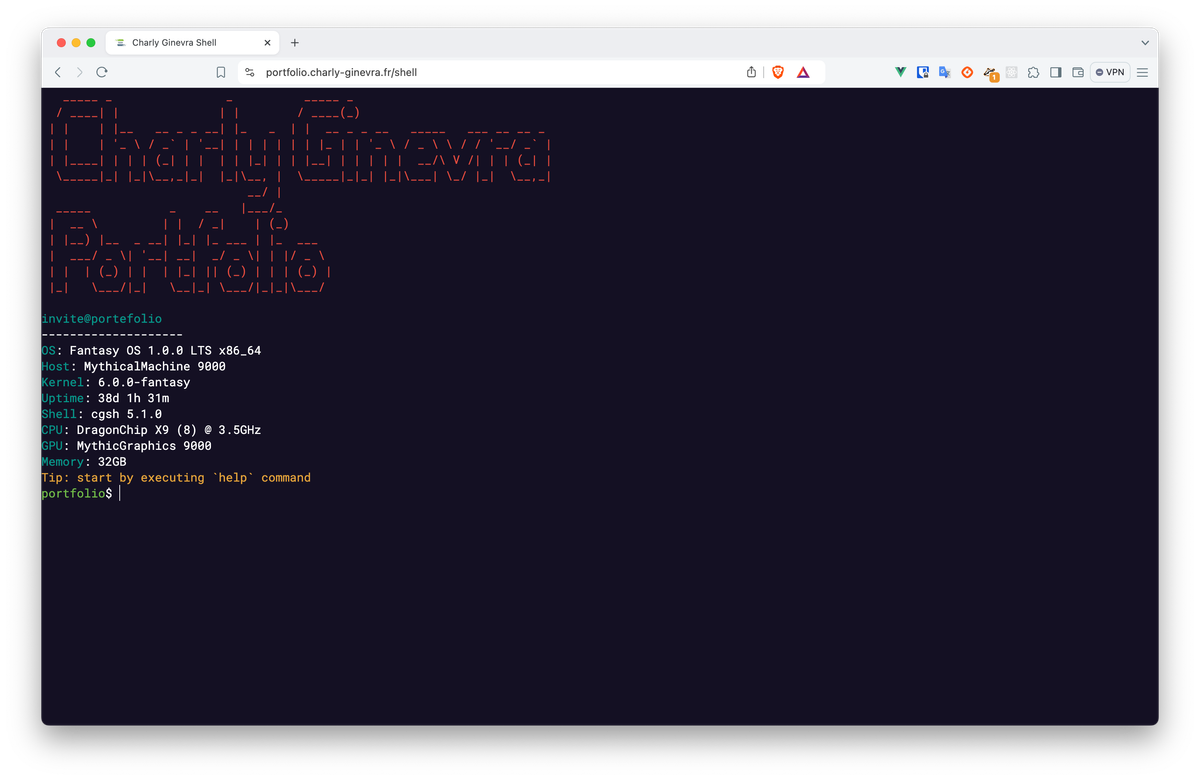
Task: Click the back navigation arrow
Action: (57, 72)
